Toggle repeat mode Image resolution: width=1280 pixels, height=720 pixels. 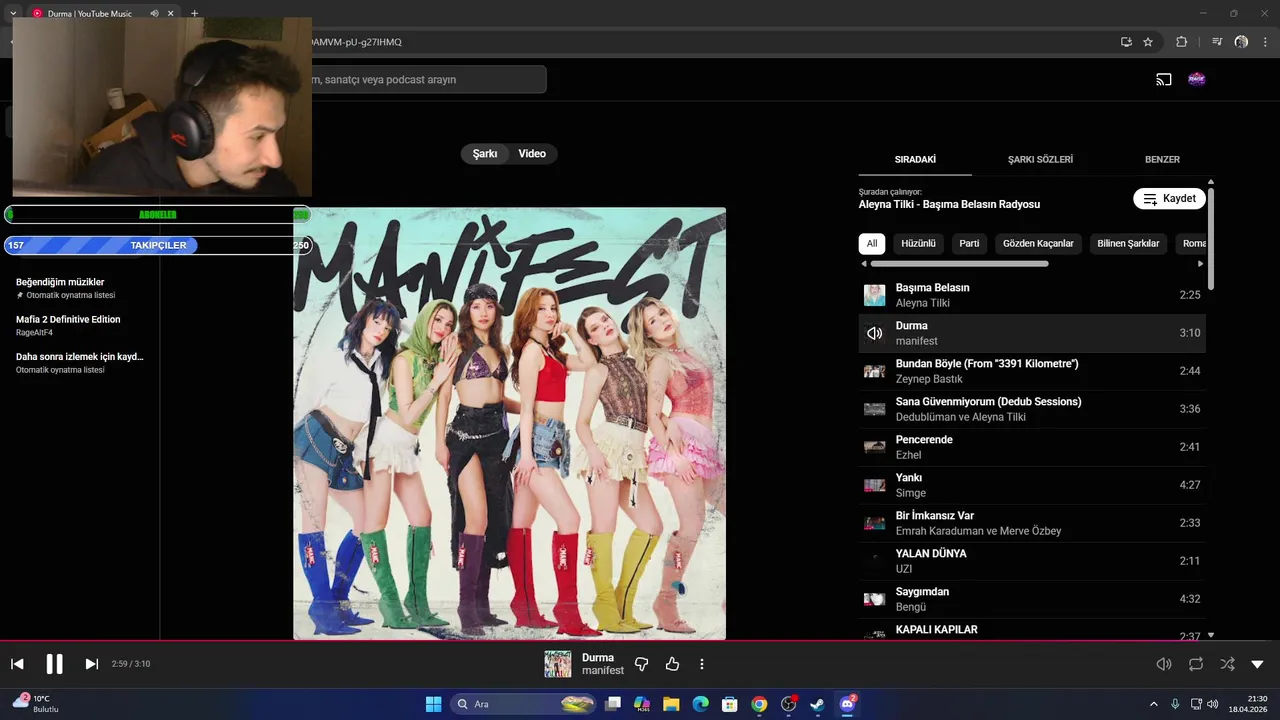pyautogui.click(x=1196, y=664)
